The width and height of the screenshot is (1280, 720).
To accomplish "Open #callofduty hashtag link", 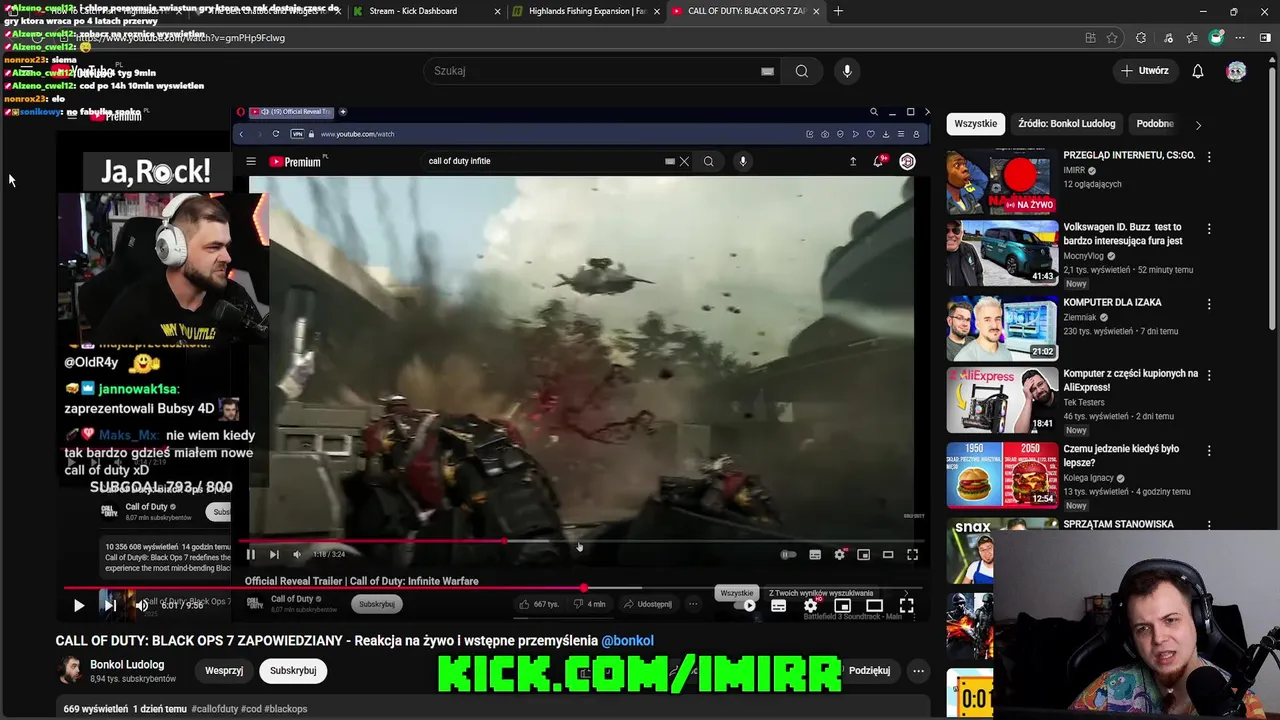I will [x=215, y=709].
